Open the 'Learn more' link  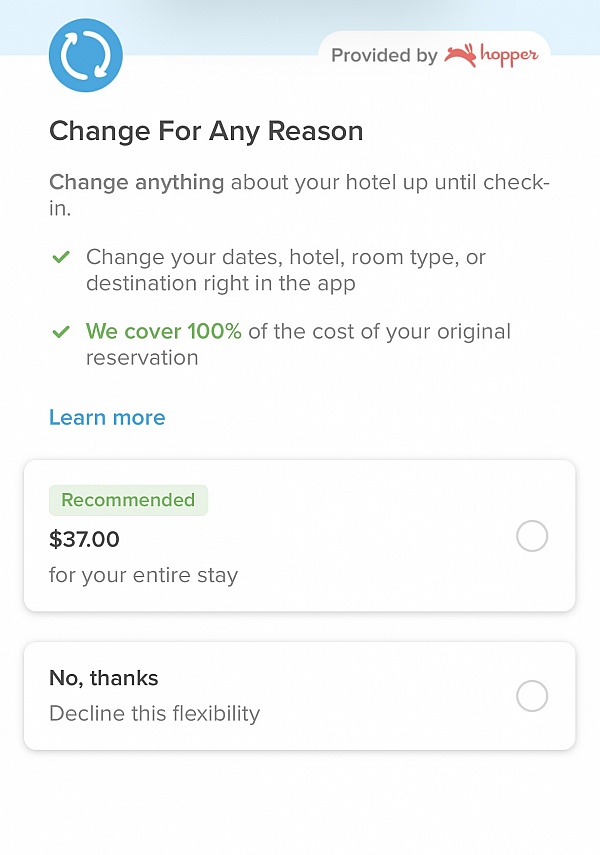pos(107,417)
